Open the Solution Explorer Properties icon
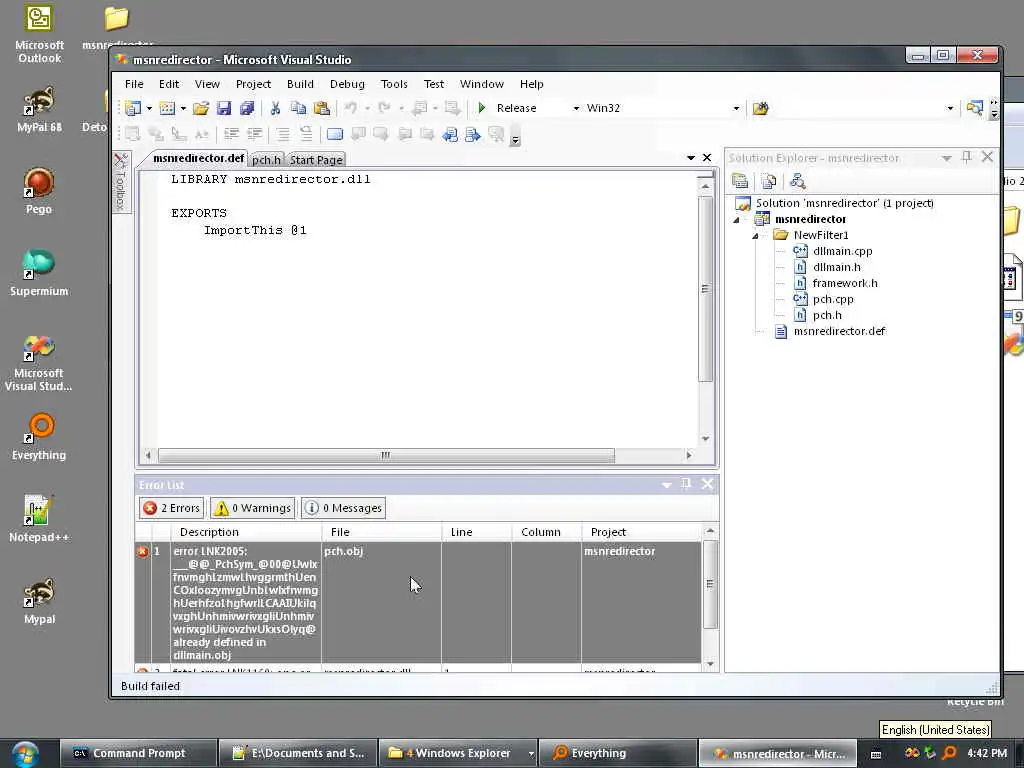Image resolution: width=1024 pixels, height=768 pixels. coord(740,181)
